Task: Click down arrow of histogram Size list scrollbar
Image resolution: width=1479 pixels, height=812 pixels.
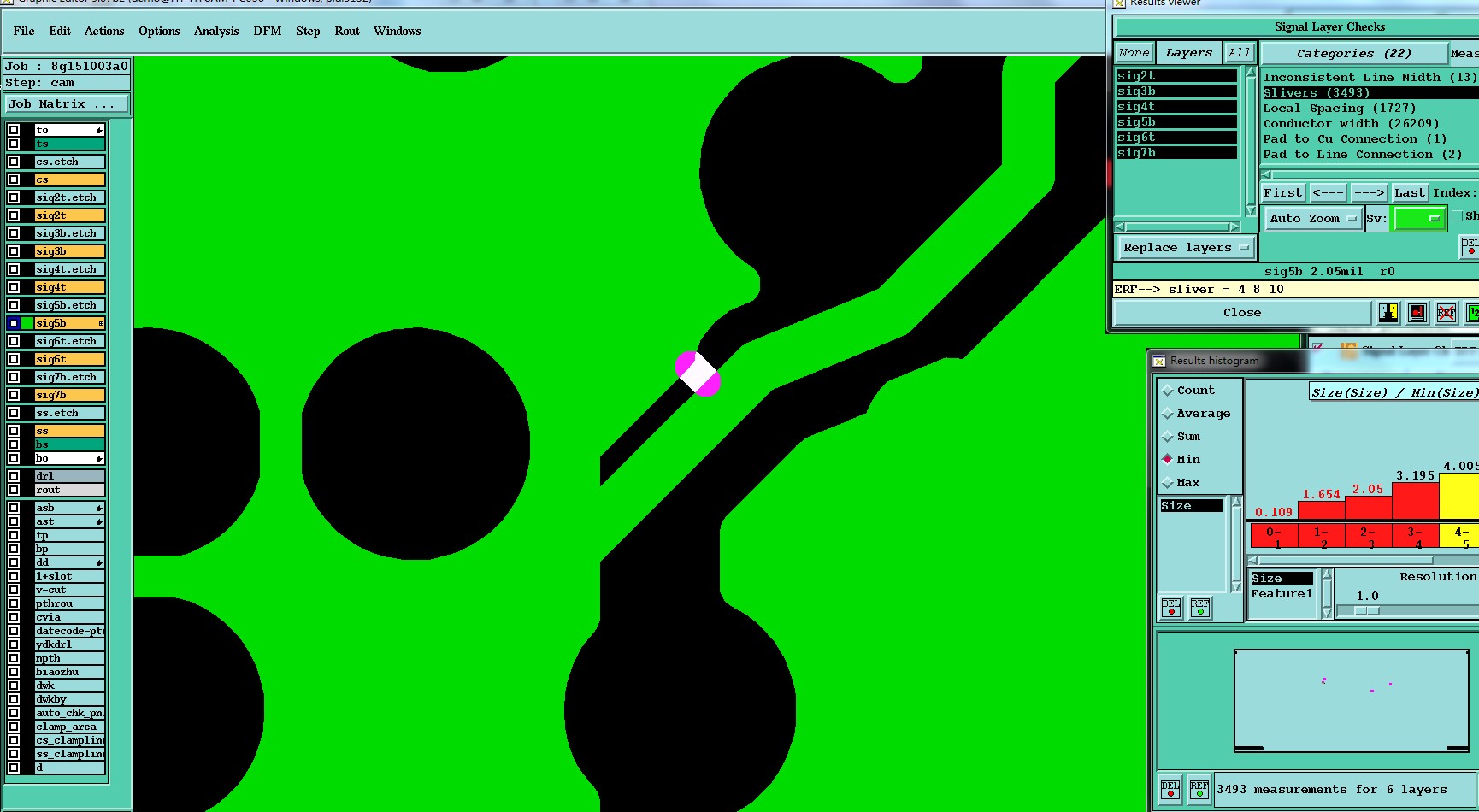Action: pyautogui.click(x=1236, y=586)
